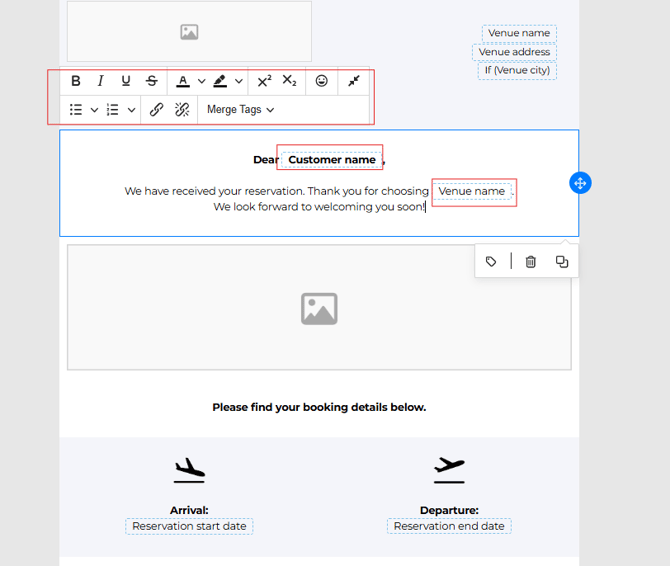Apply superscript formatting
The height and width of the screenshot is (566, 670).
[264, 81]
